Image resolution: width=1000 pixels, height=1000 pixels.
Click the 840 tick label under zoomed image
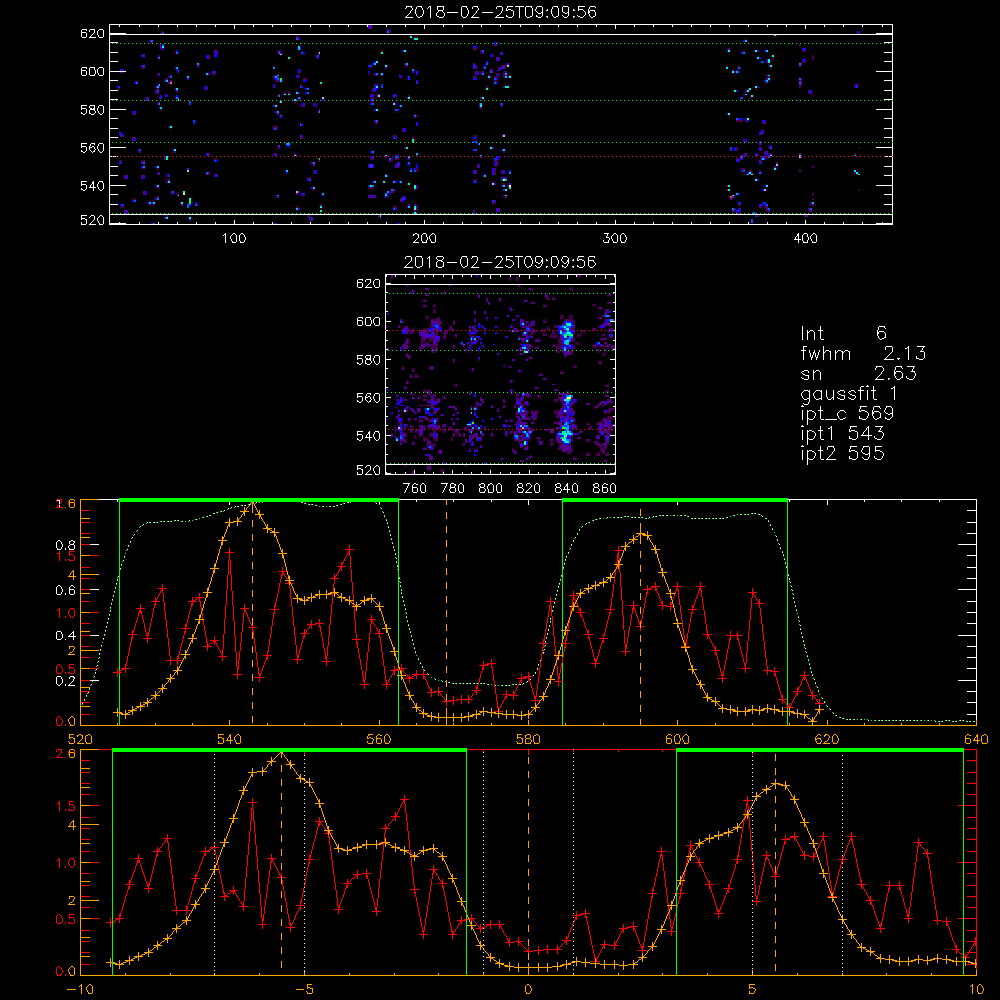pyautogui.click(x=566, y=489)
